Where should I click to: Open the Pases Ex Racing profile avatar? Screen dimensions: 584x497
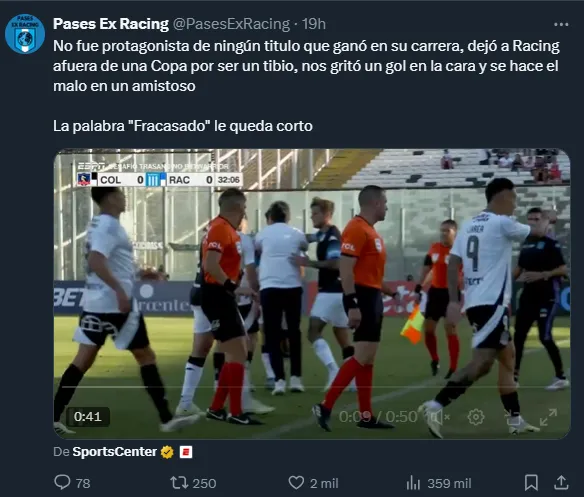click(25, 34)
